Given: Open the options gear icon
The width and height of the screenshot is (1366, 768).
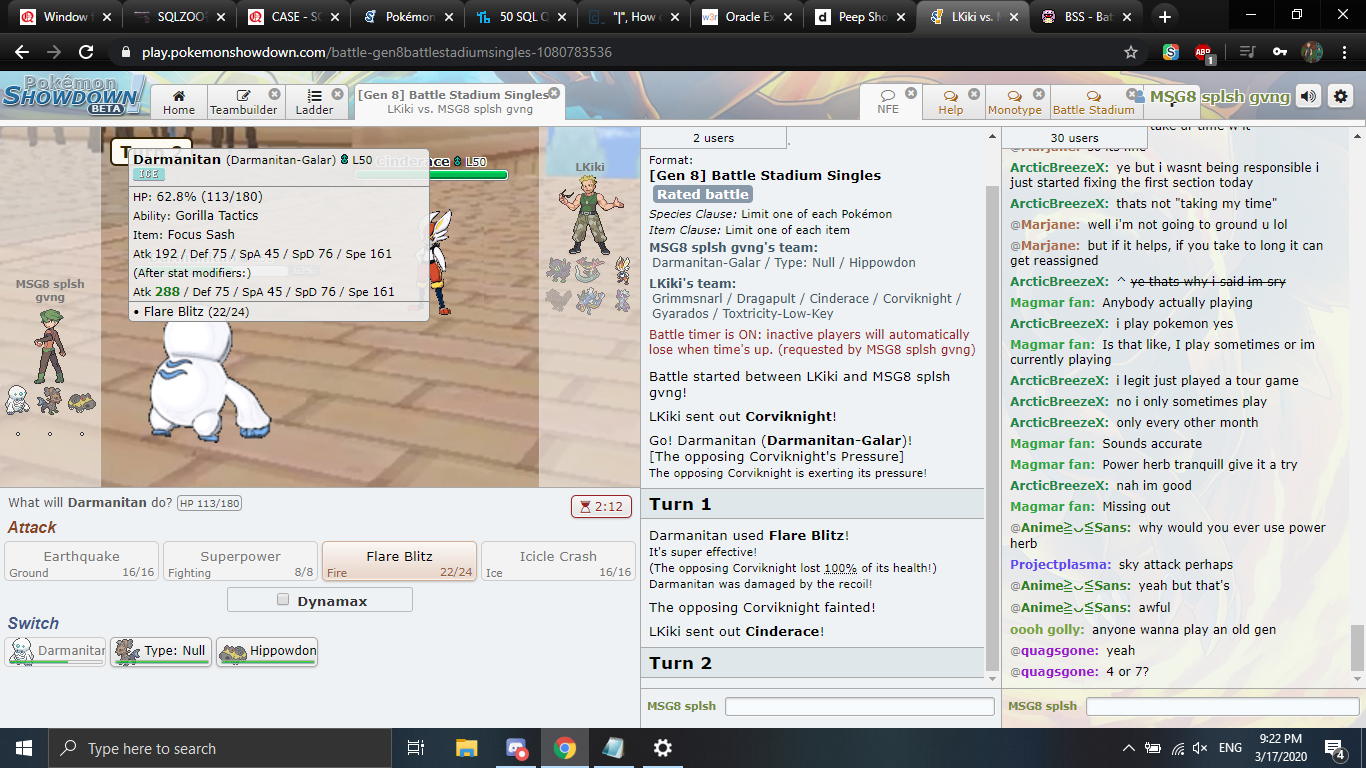Looking at the screenshot, I should [1341, 96].
